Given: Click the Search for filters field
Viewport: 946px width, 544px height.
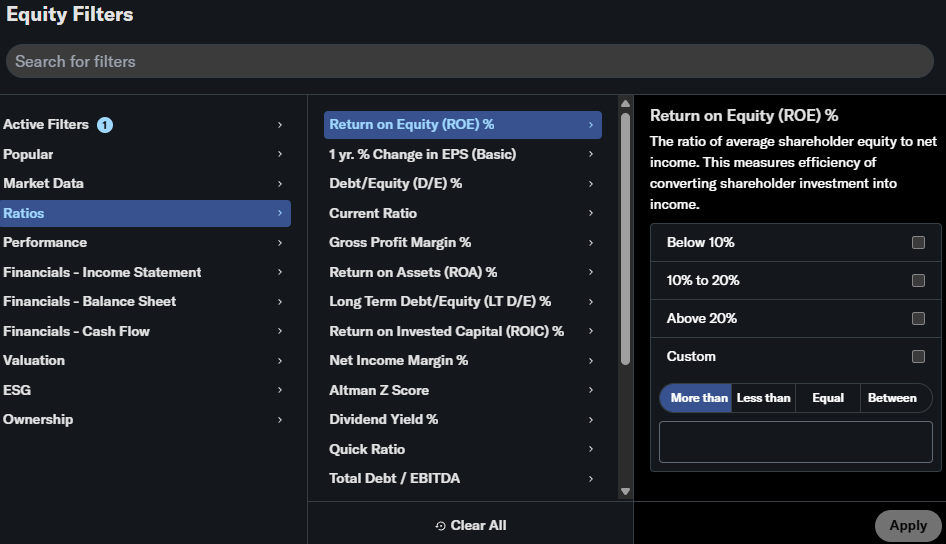Looking at the screenshot, I should pyautogui.click(x=472, y=61).
